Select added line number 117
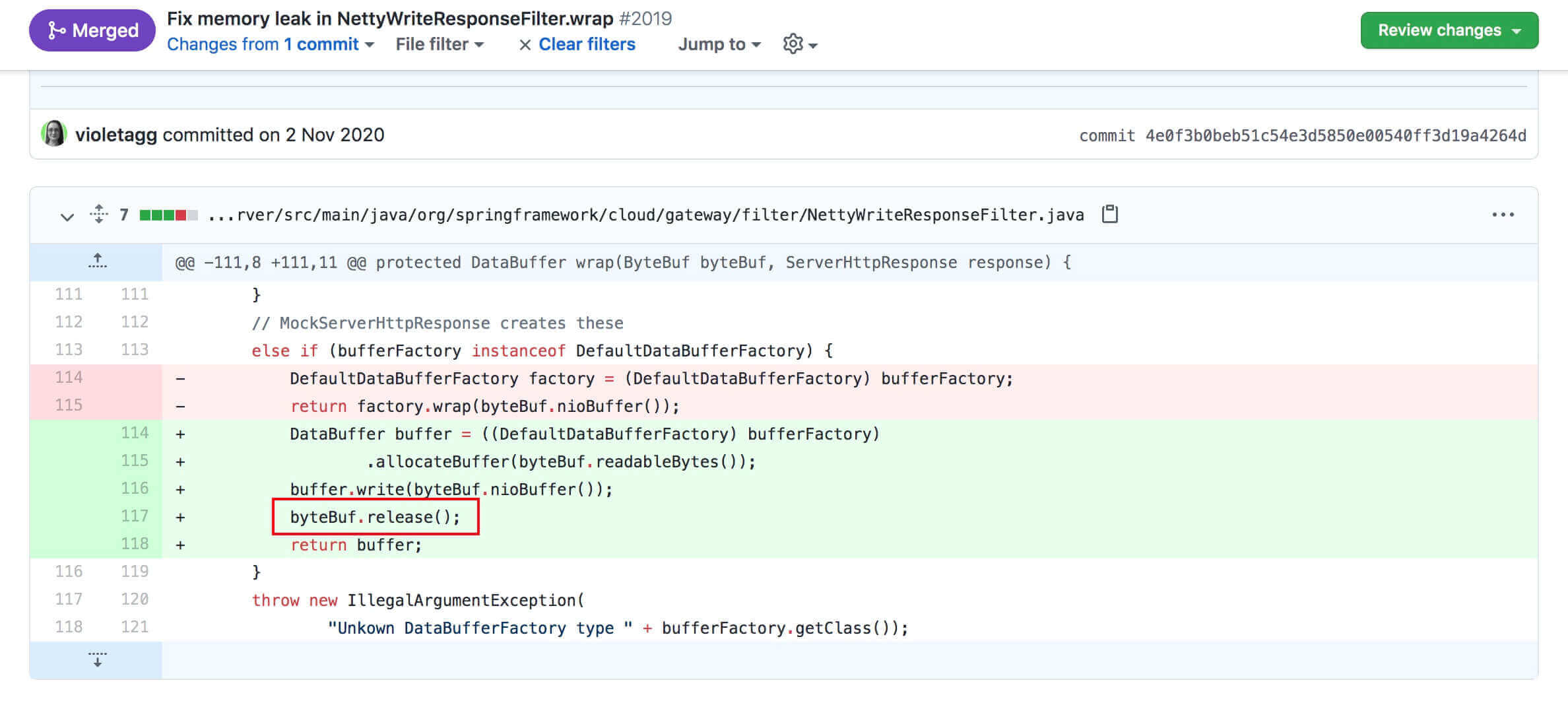 pos(134,516)
